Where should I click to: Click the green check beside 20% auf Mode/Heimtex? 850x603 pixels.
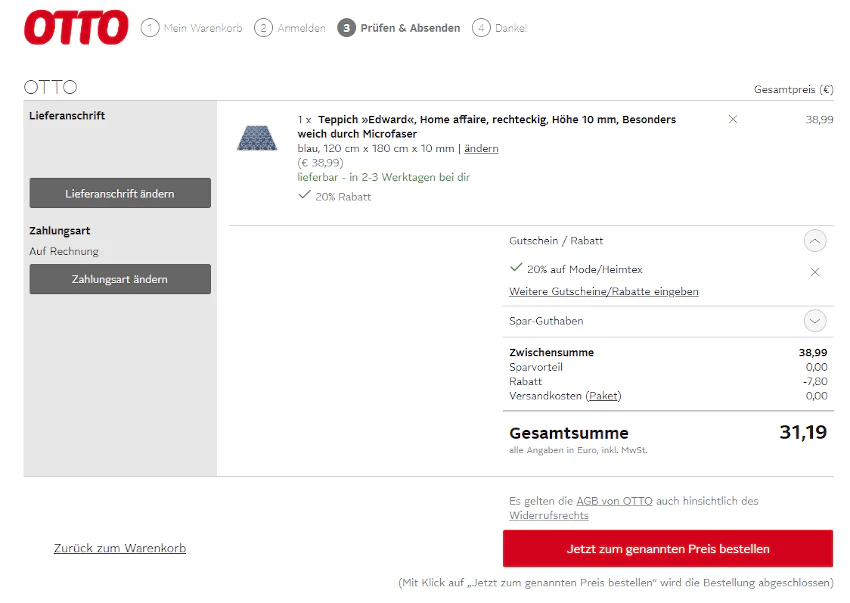point(516,267)
